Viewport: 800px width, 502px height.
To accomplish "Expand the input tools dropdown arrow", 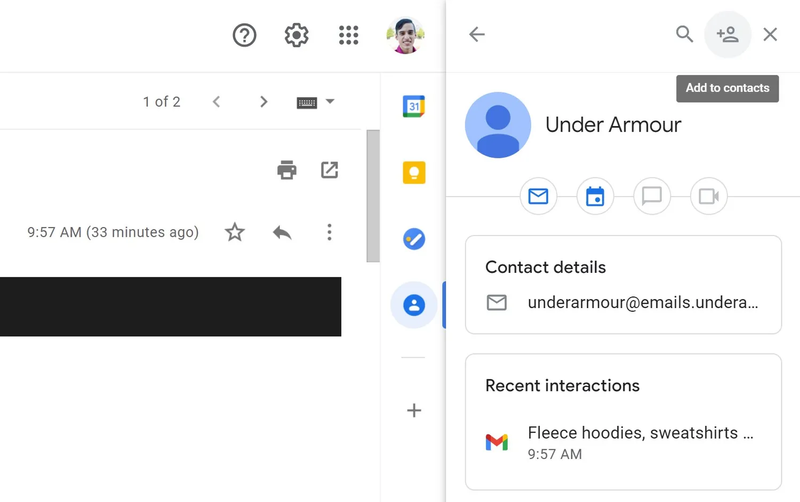I will click(x=330, y=101).
